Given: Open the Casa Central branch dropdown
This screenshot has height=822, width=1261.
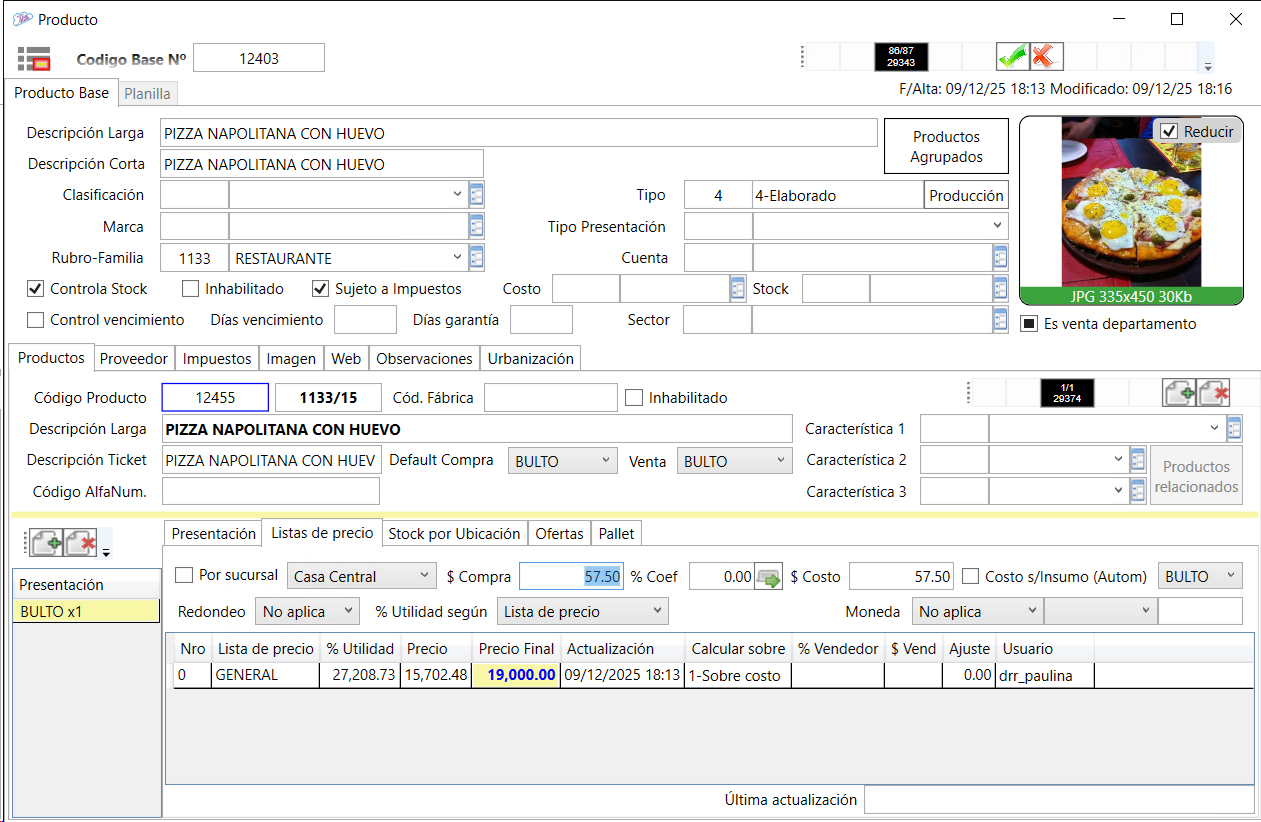Looking at the screenshot, I should point(424,576).
